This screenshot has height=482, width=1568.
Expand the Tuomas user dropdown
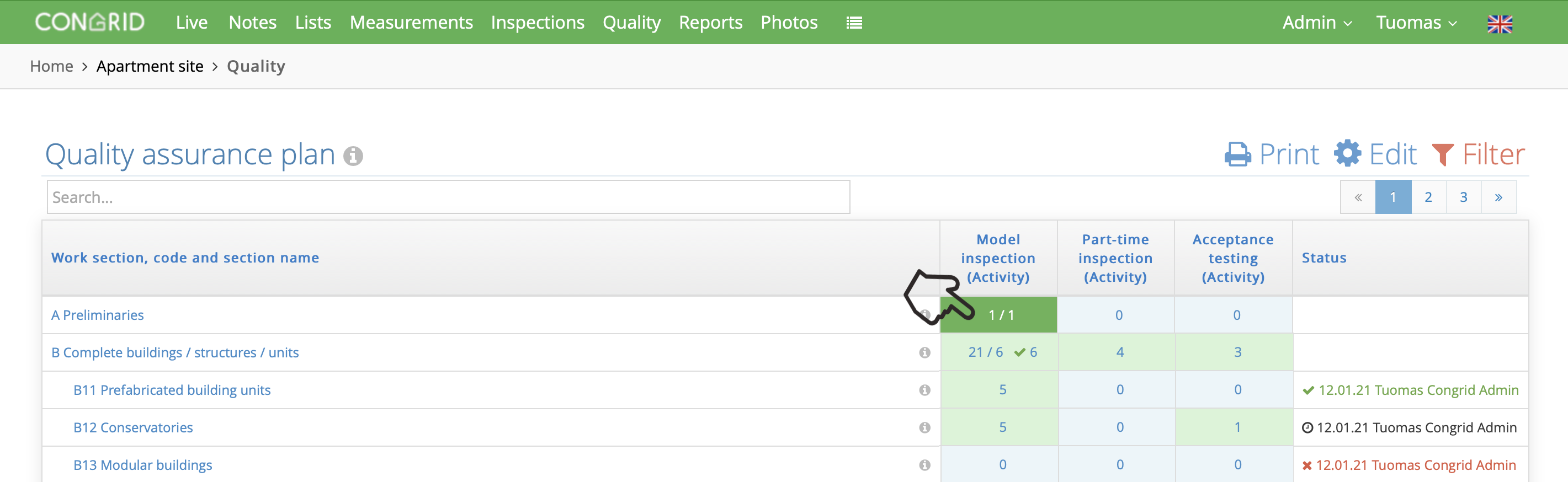1416,23
